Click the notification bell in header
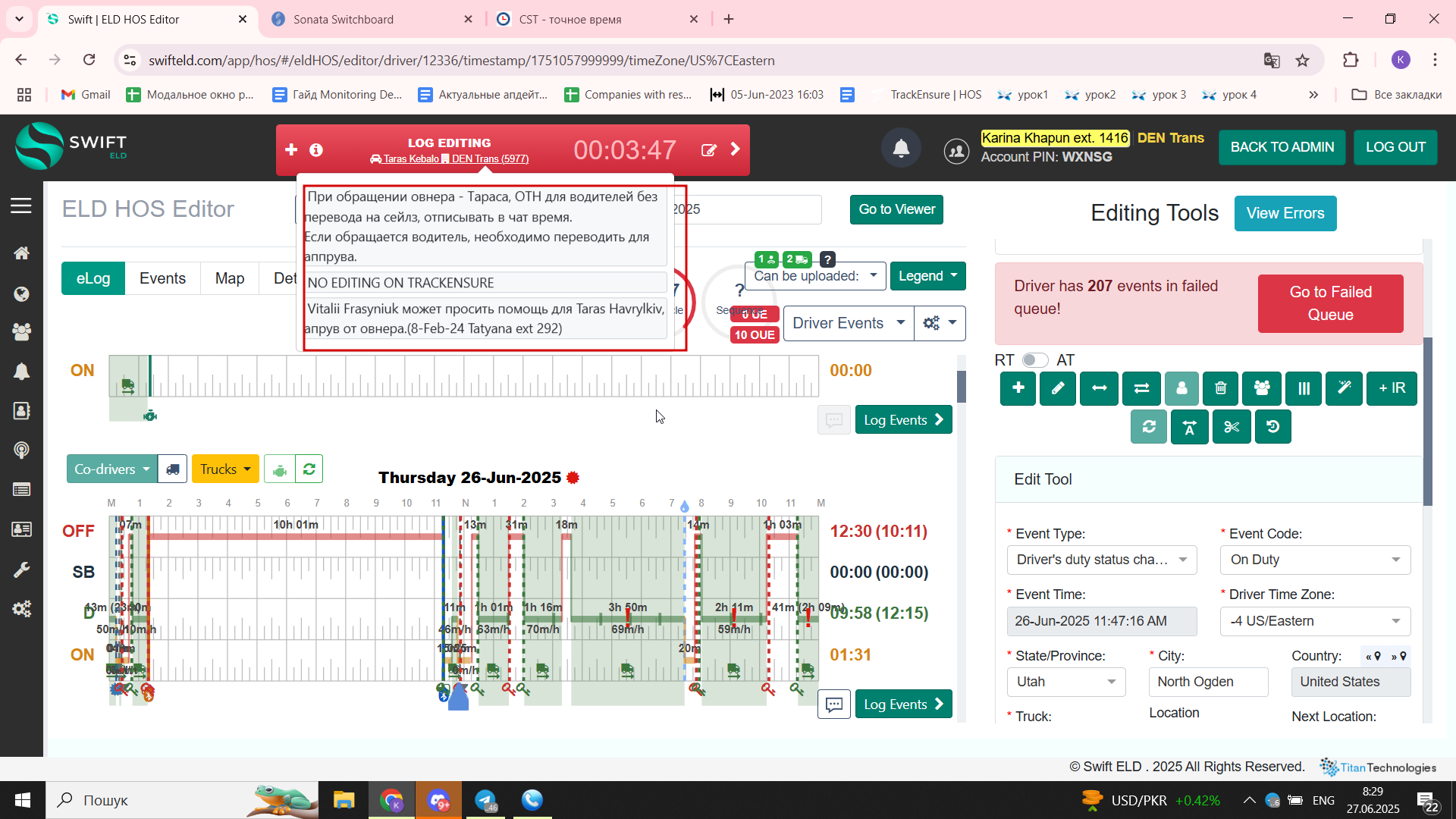The image size is (1456, 819). (x=901, y=148)
